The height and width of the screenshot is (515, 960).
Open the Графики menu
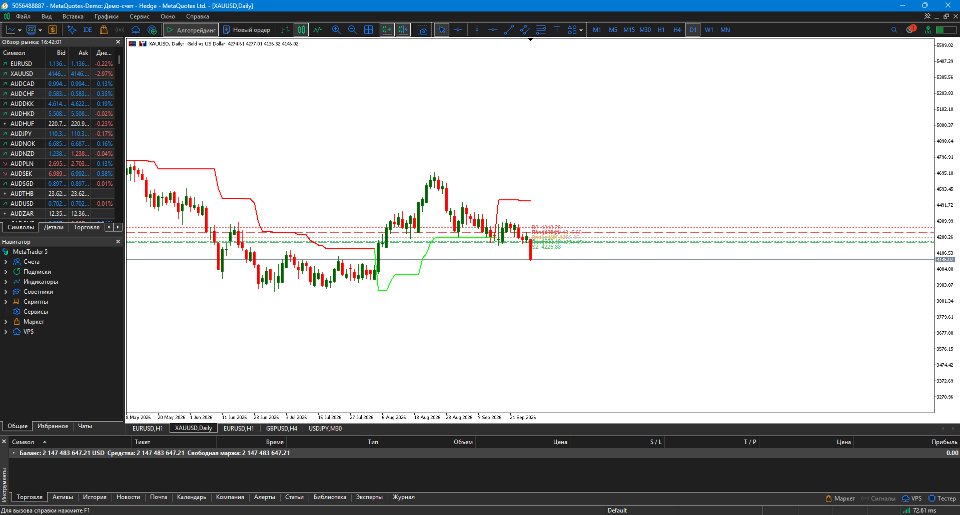click(106, 17)
